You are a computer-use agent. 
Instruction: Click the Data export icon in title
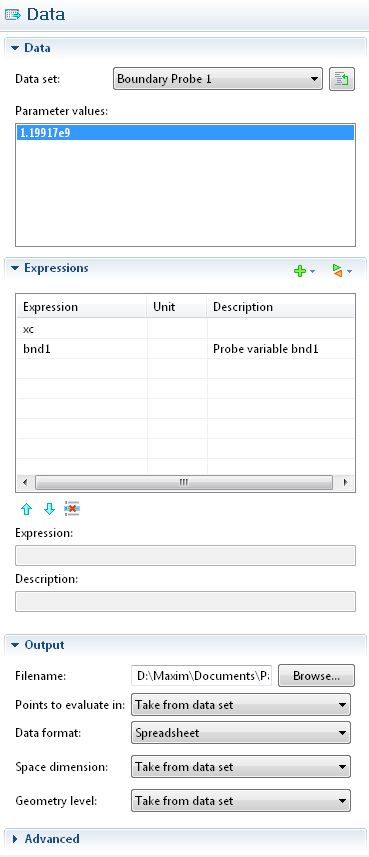pyautogui.click(x=12, y=15)
